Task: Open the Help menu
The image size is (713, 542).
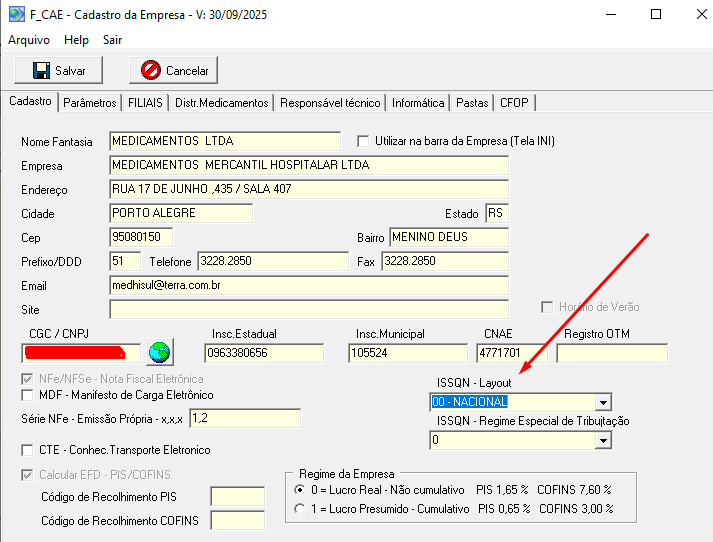Action: pos(76,40)
